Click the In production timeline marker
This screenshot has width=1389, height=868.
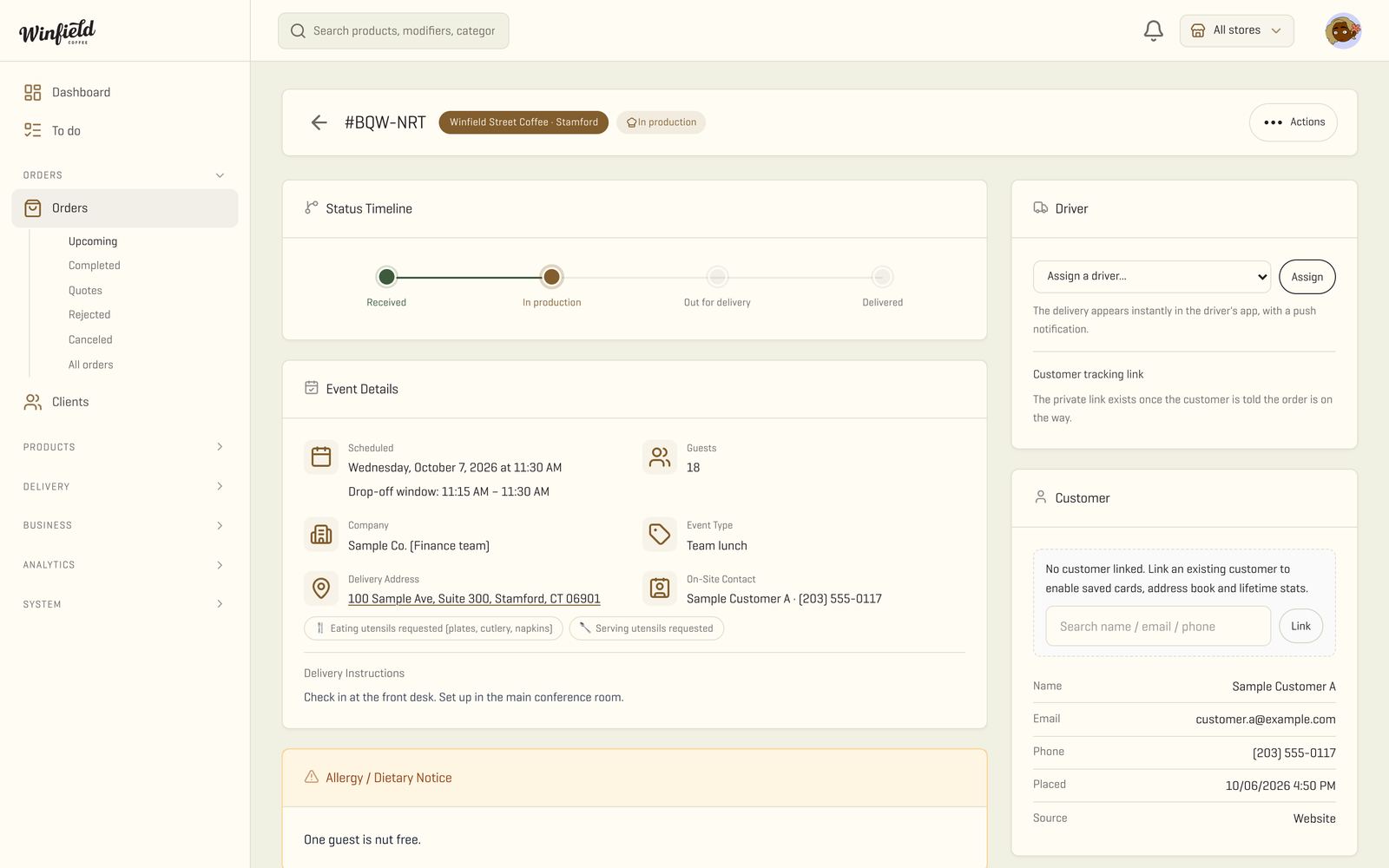[551, 277]
